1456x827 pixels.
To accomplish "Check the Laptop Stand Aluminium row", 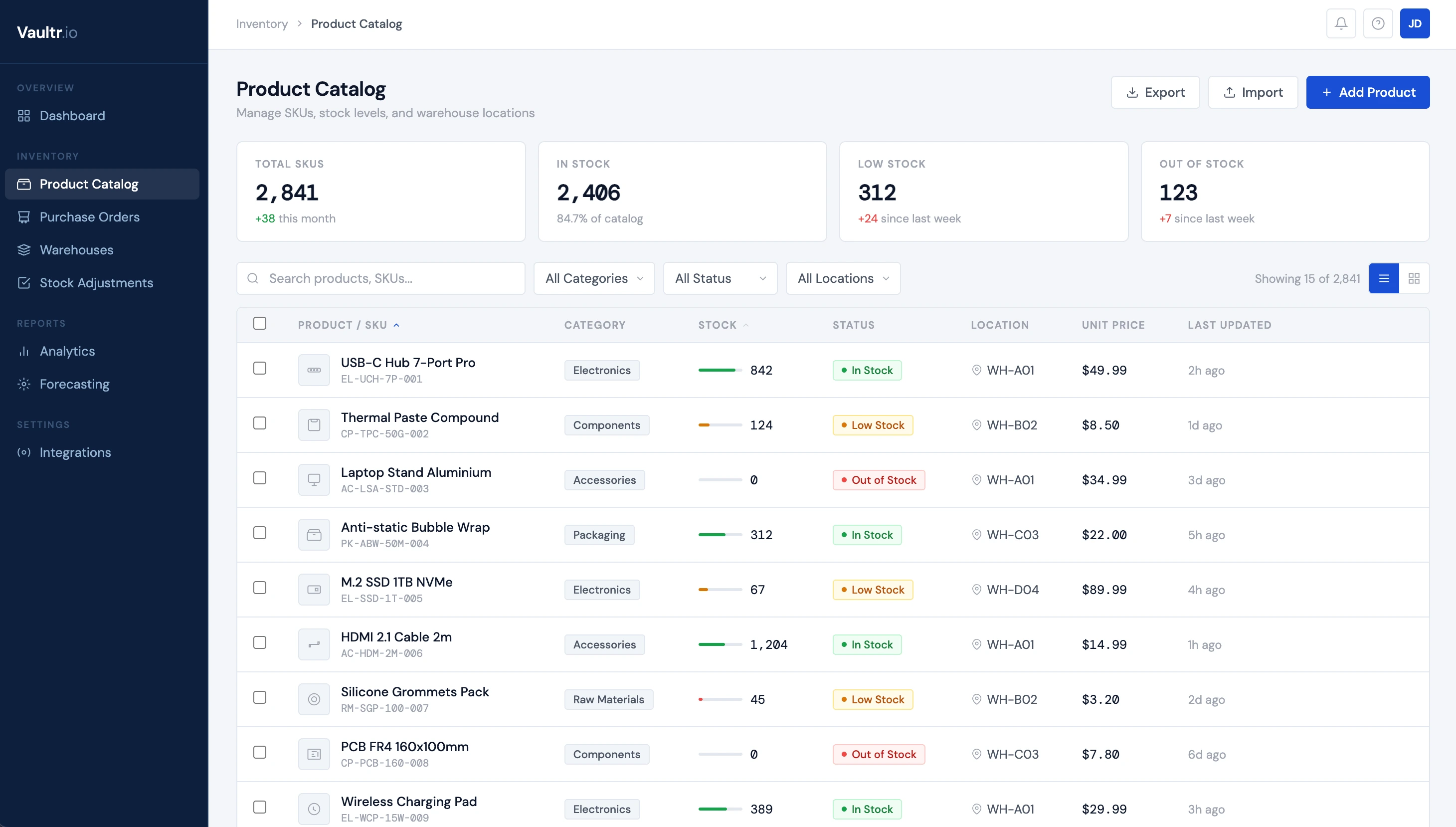I will [x=259, y=478].
